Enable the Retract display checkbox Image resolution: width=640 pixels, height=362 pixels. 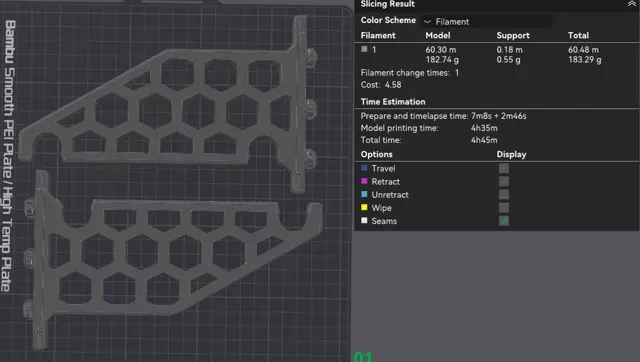(504, 181)
